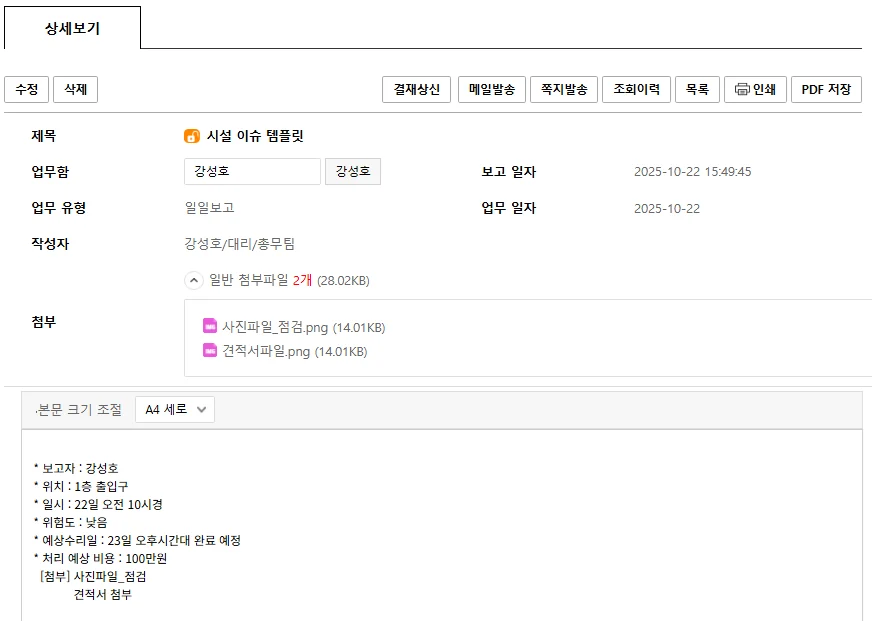Click the 업무함 text field containing 강성호
The image size is (872, 621).
252,172
